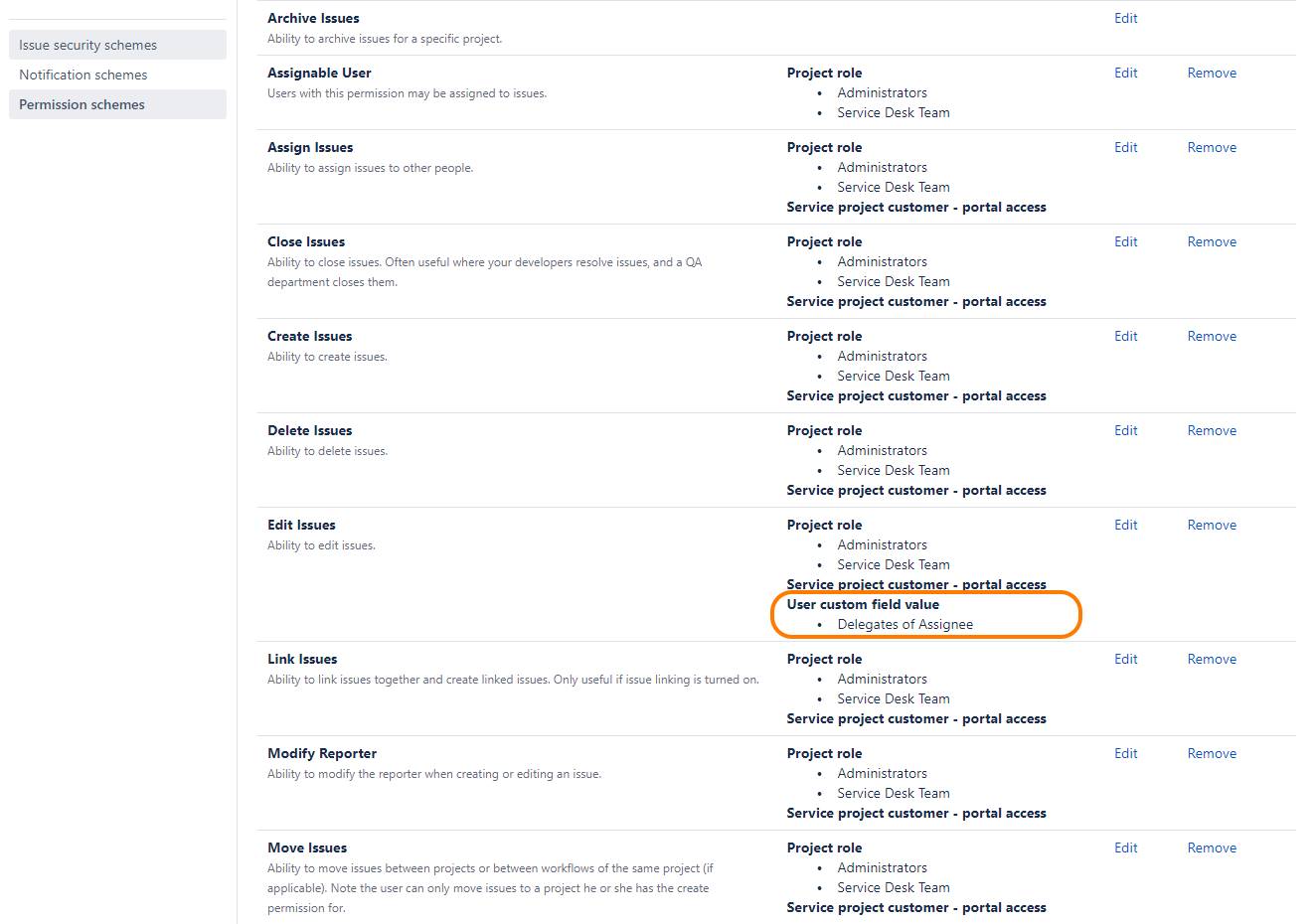This screenshot has height=924, width=1315.
Task: Edit the Create Issues permission
Action: pos(1125,336)
